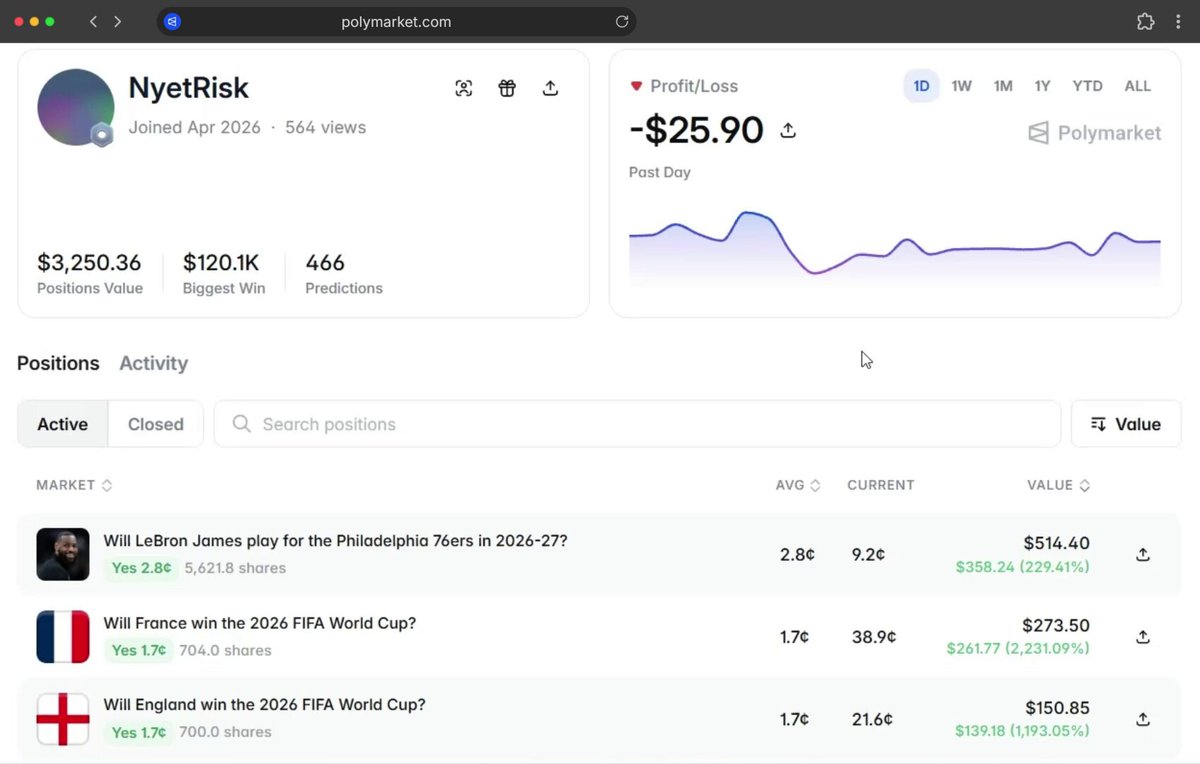1200x764 pixels.
Task: Open the Value sort dropdown
Action: pos(1126,424)
